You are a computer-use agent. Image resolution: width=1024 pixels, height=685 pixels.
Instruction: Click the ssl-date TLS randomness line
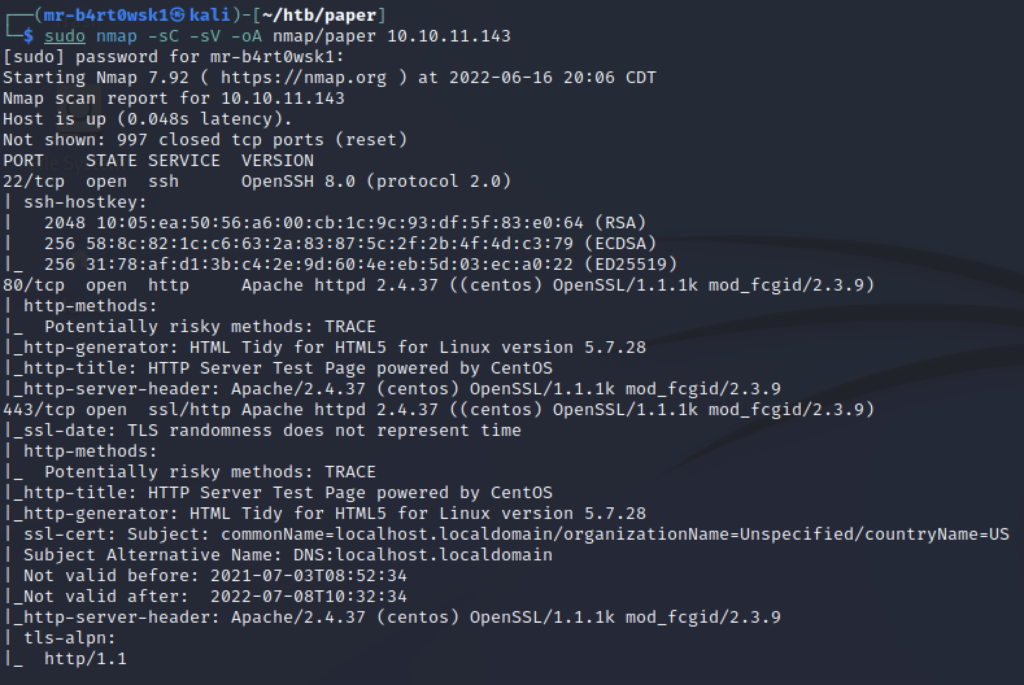(x=263, y=430)
